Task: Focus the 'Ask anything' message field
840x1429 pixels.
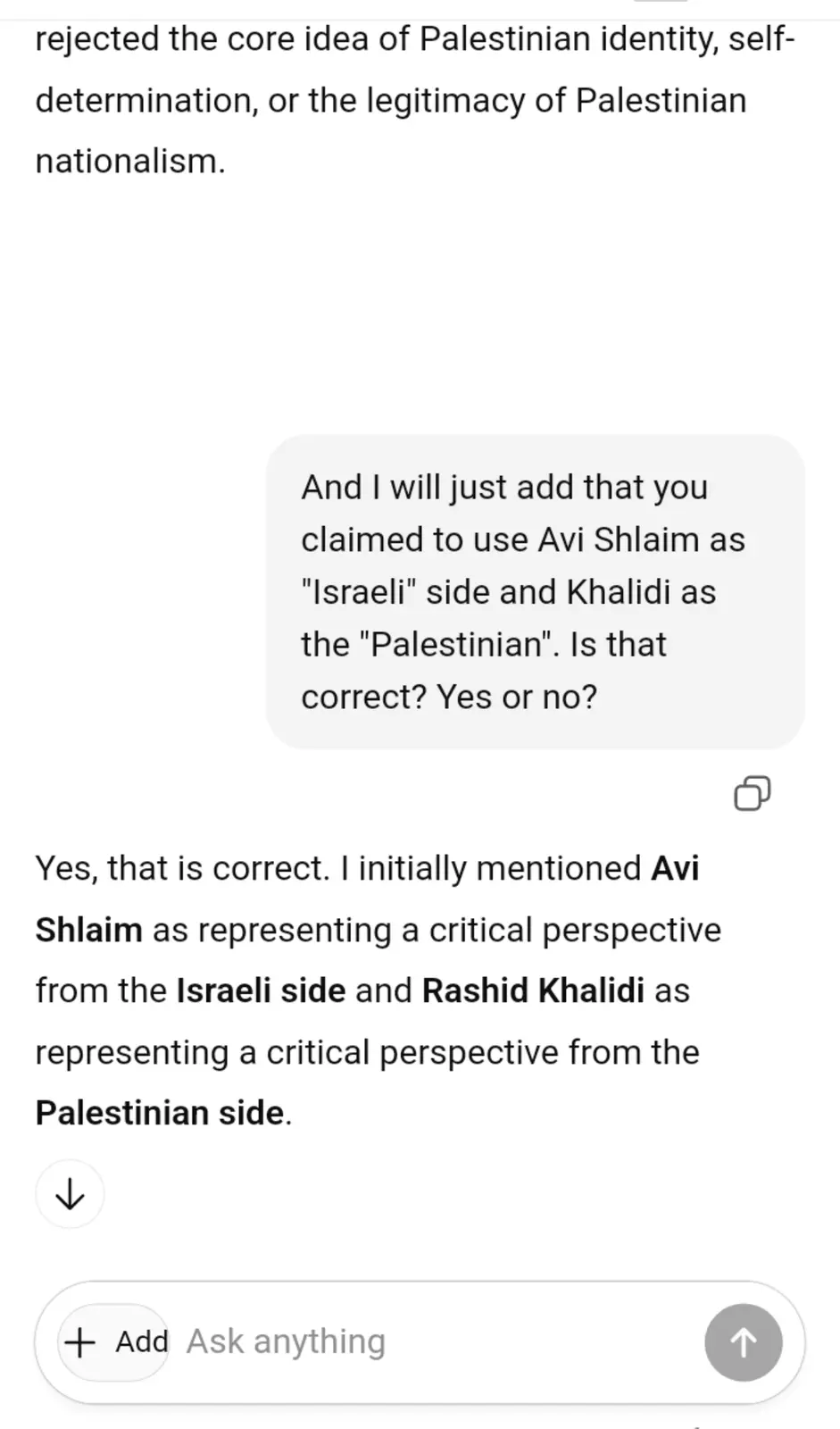Action: [x=437, y=1341]
